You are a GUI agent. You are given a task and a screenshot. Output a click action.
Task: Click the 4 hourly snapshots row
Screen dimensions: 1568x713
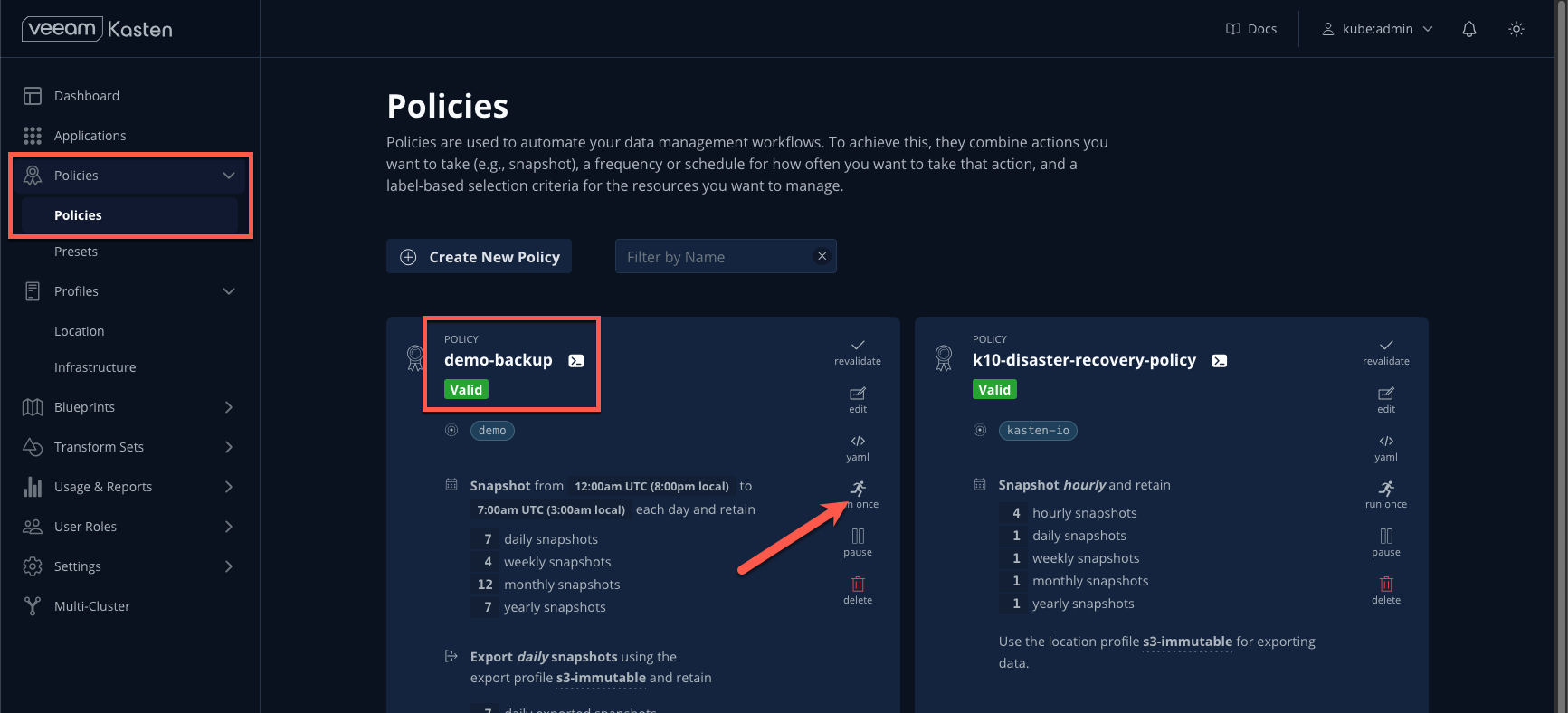tap(1069, 513)
